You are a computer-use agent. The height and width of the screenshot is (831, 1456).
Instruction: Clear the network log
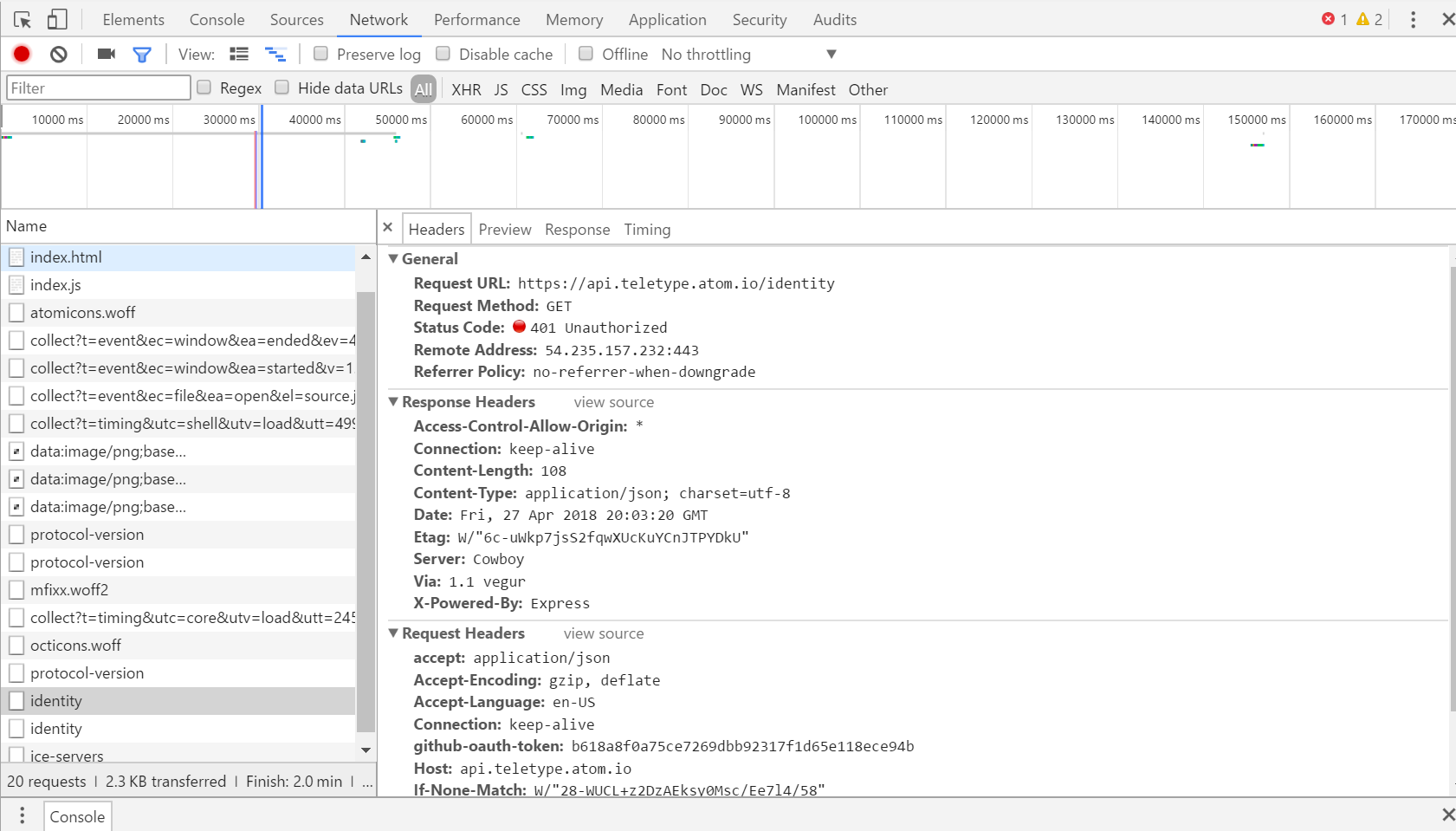pos(58,54)
